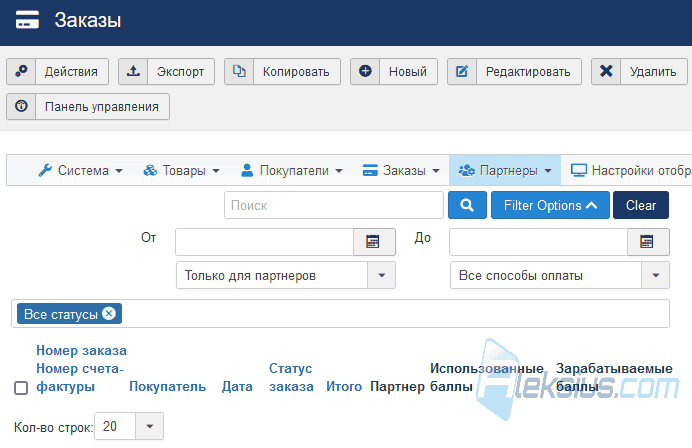The width and height of the screenshot is (692, 448).
Task: Click the Редактировать button label
Action: [528, 72]
